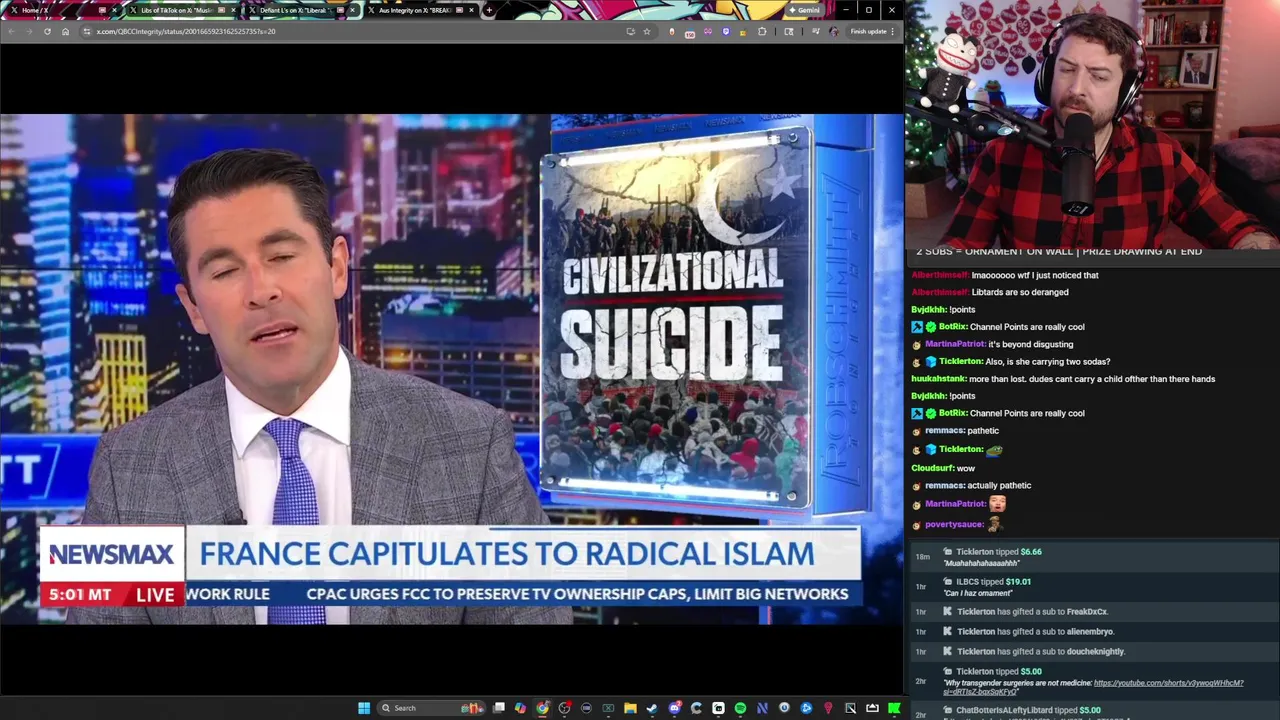Open Discord from the taskbar
Screen dimensions: 1280x720
674,708
